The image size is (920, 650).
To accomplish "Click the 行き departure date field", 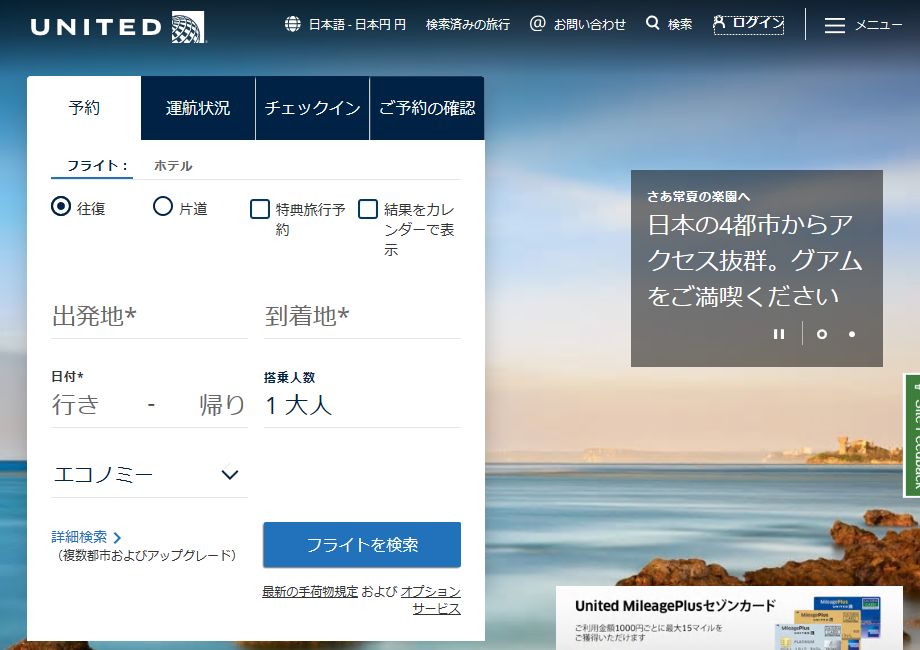I will click(x=75, y=405).
